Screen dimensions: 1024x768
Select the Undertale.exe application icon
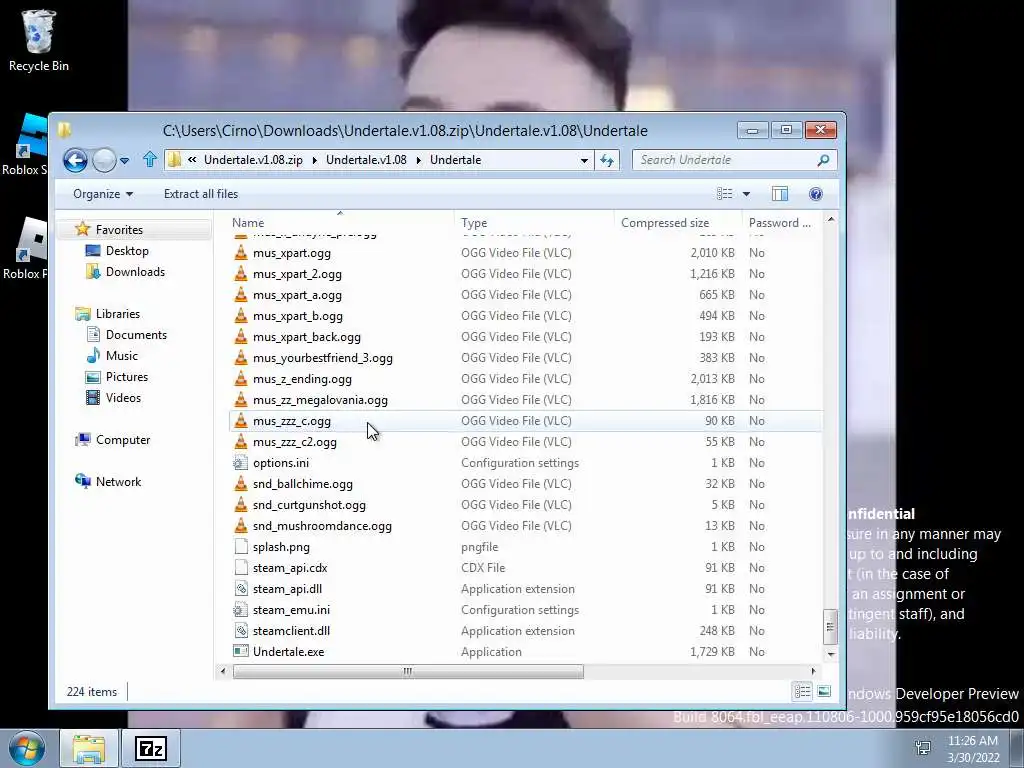pos(241,652)
